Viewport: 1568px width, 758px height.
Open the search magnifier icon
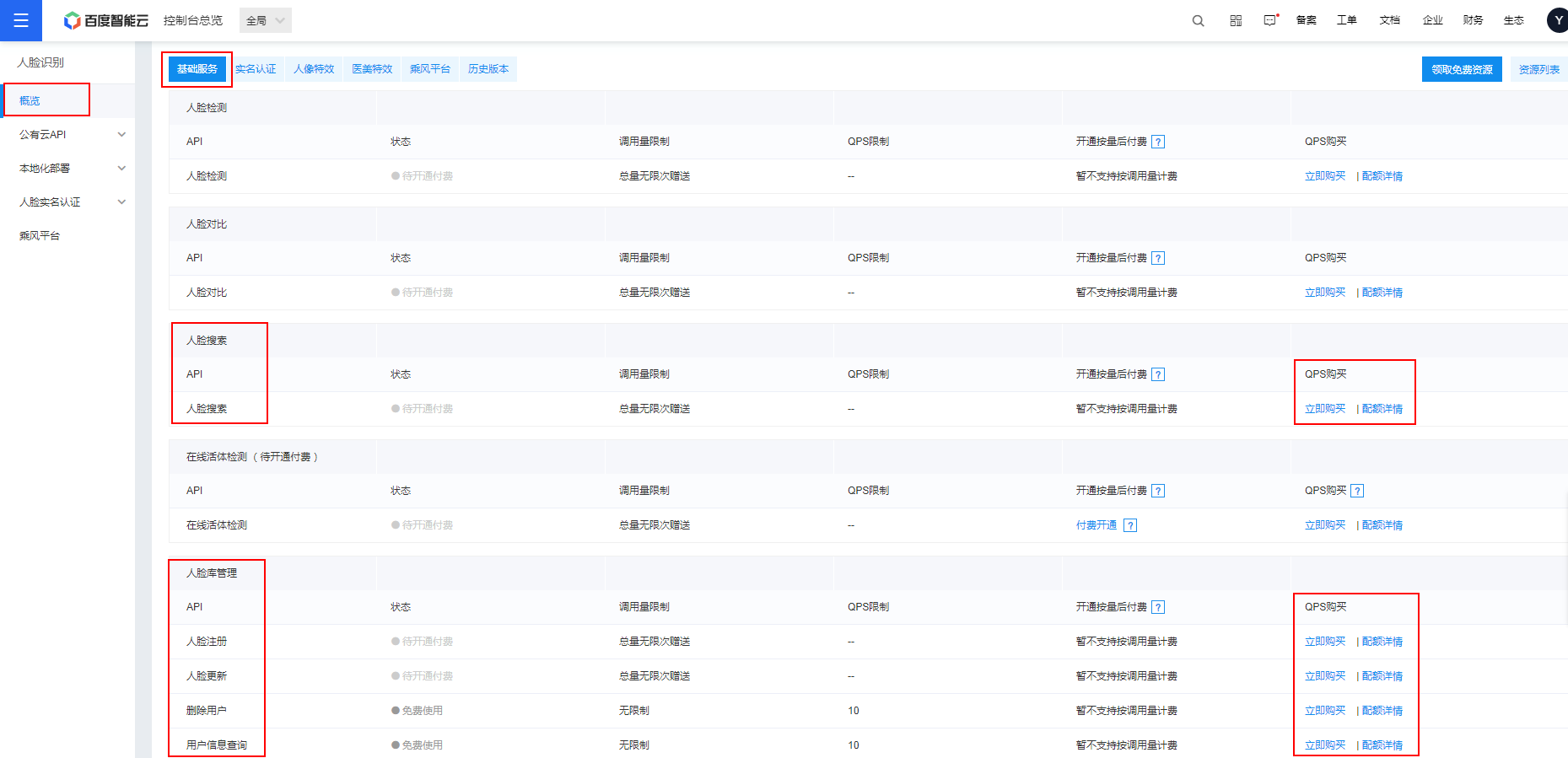click(x=1198, y=20)
